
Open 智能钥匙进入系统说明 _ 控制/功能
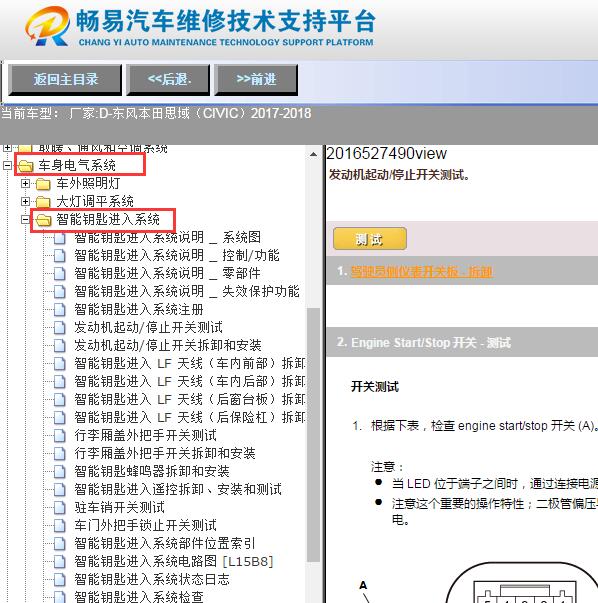click(177, 255)
